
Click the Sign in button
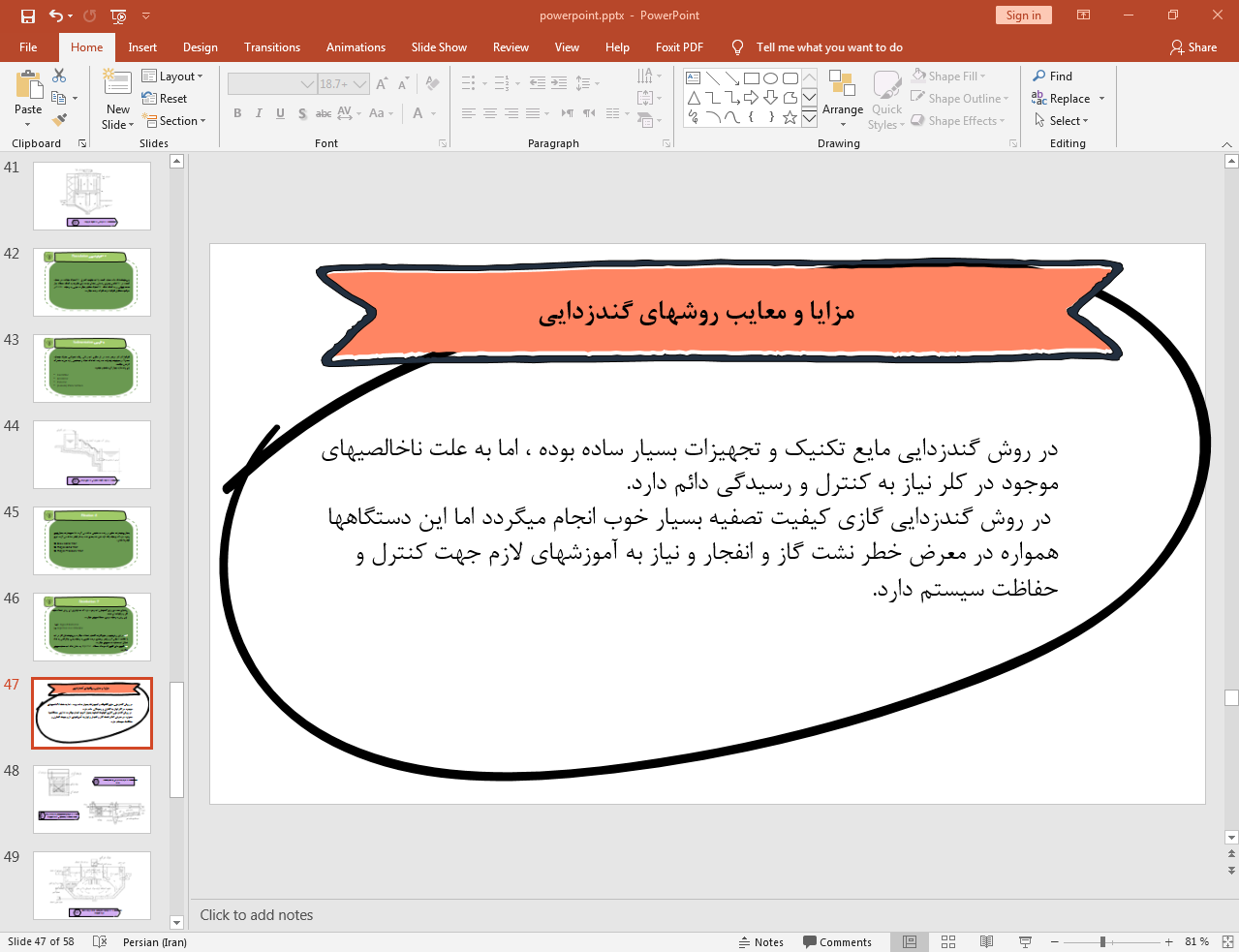1023,15
